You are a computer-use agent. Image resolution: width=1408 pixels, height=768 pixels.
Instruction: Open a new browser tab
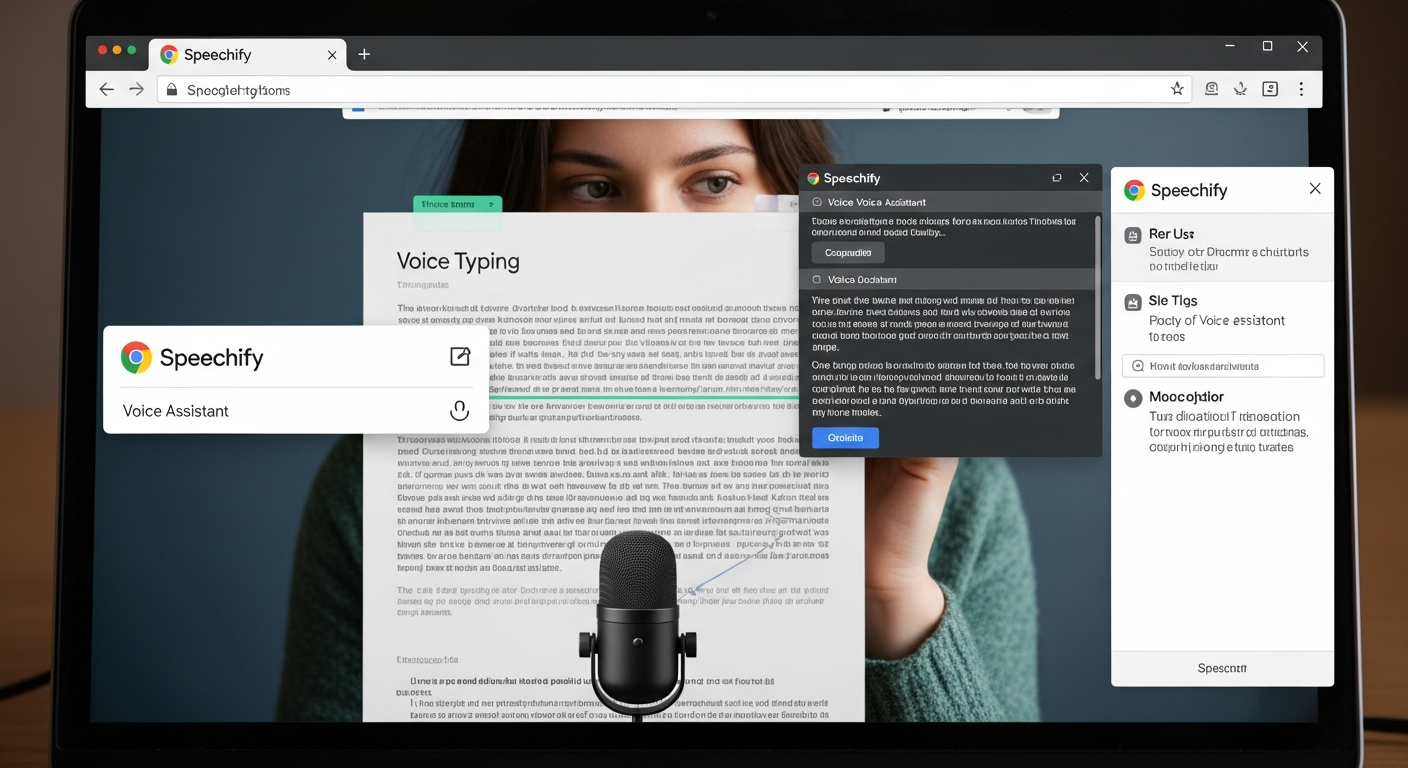pyautogui.click(x=364, y=54)
